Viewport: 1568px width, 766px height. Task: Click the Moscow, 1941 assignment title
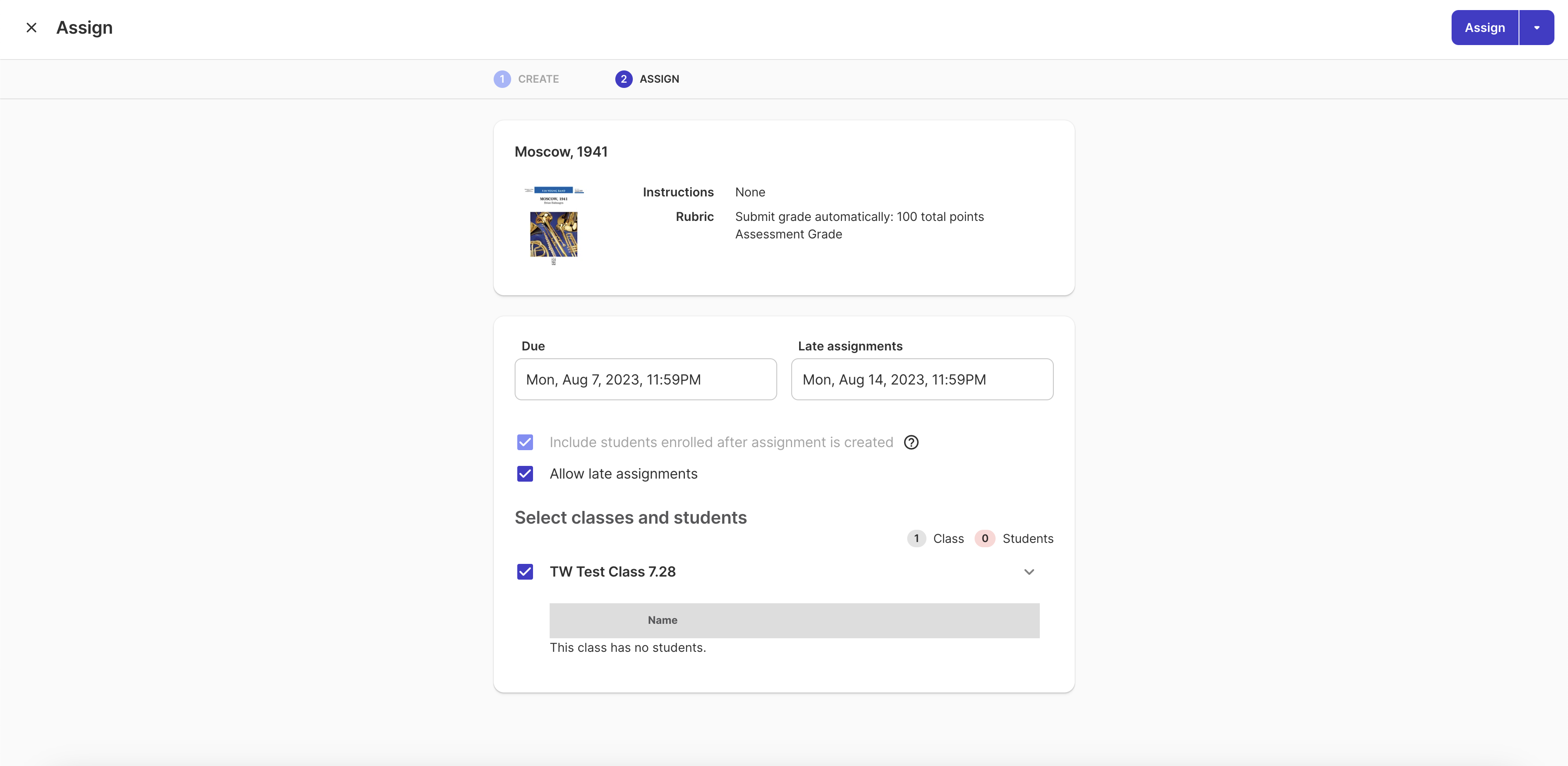point(561,152)
